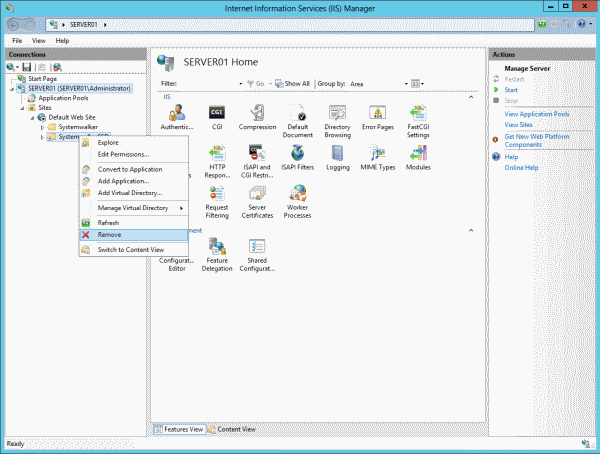This screenshot has height=454, width=600.
Task: Click the refresh icon beside address bar
Action: tap(542, 24)
